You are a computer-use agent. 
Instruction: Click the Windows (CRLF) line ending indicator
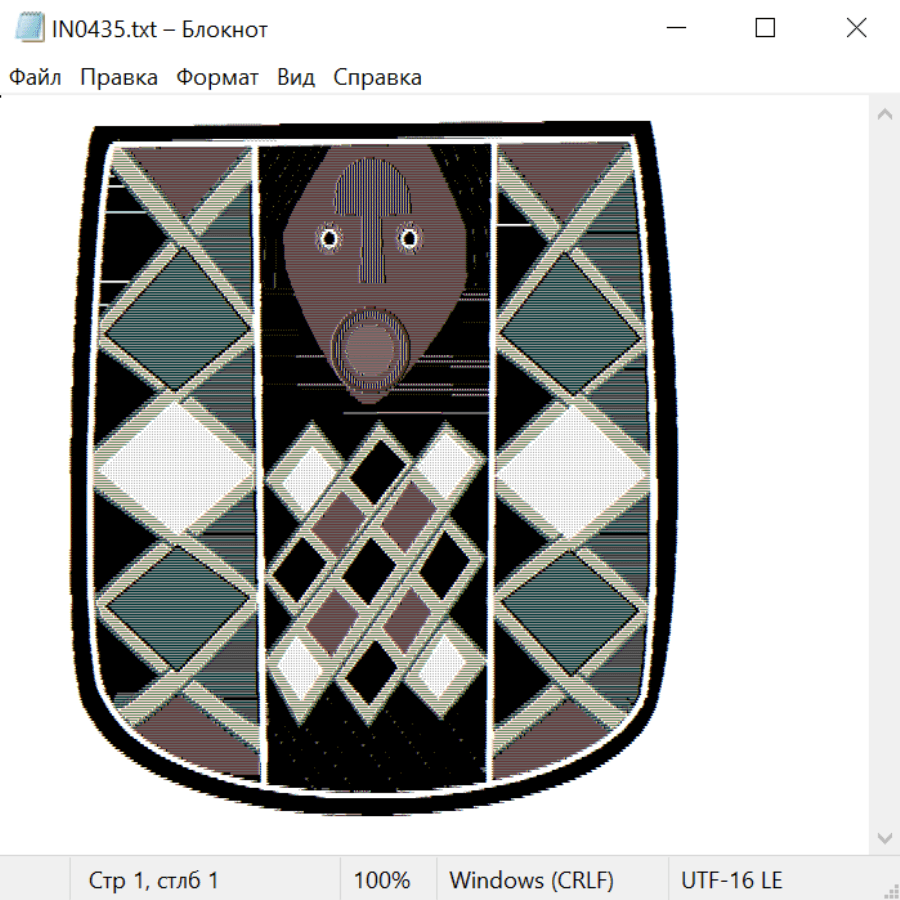tap(531, 880)
